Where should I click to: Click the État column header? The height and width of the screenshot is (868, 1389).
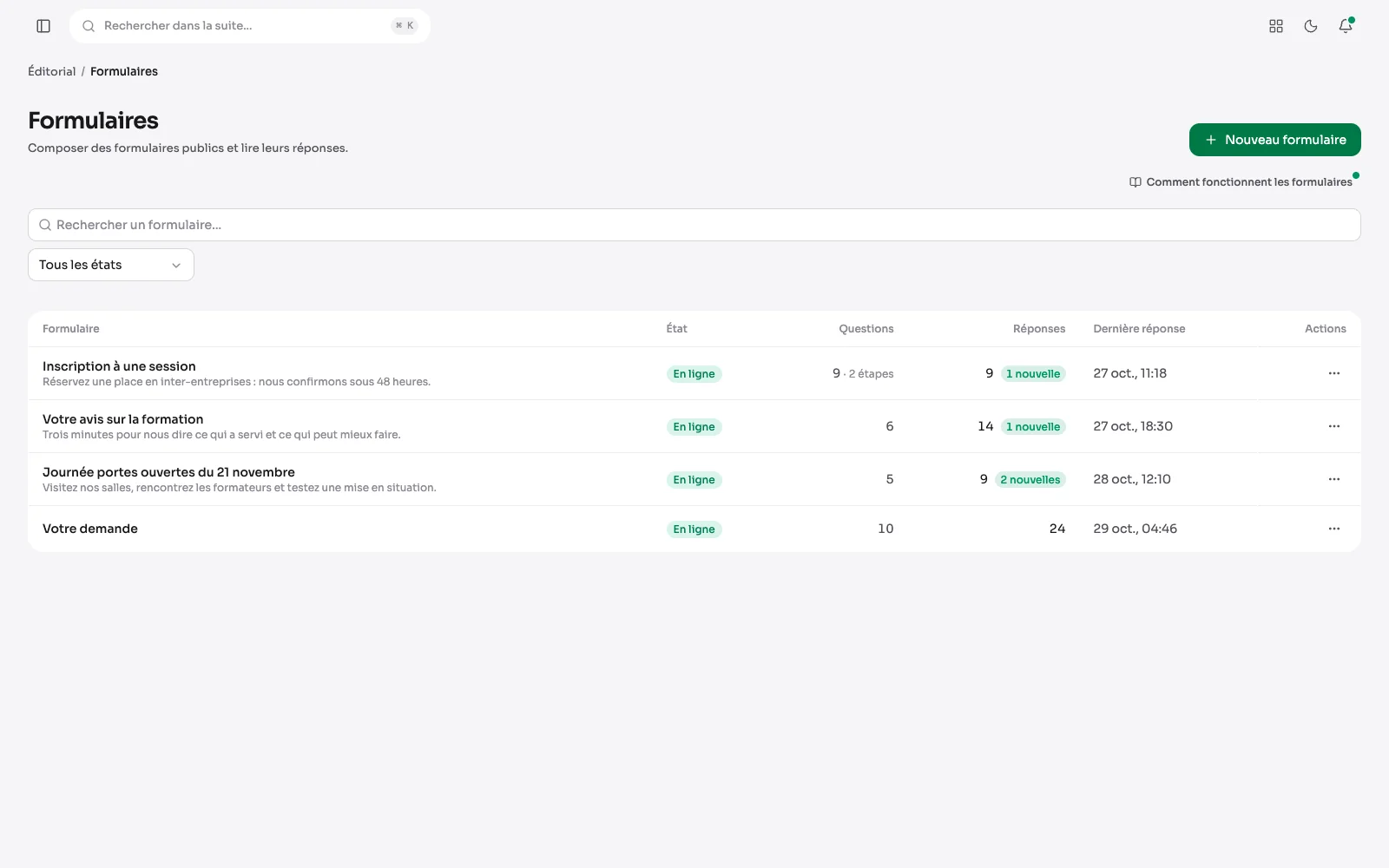[676, 329]
